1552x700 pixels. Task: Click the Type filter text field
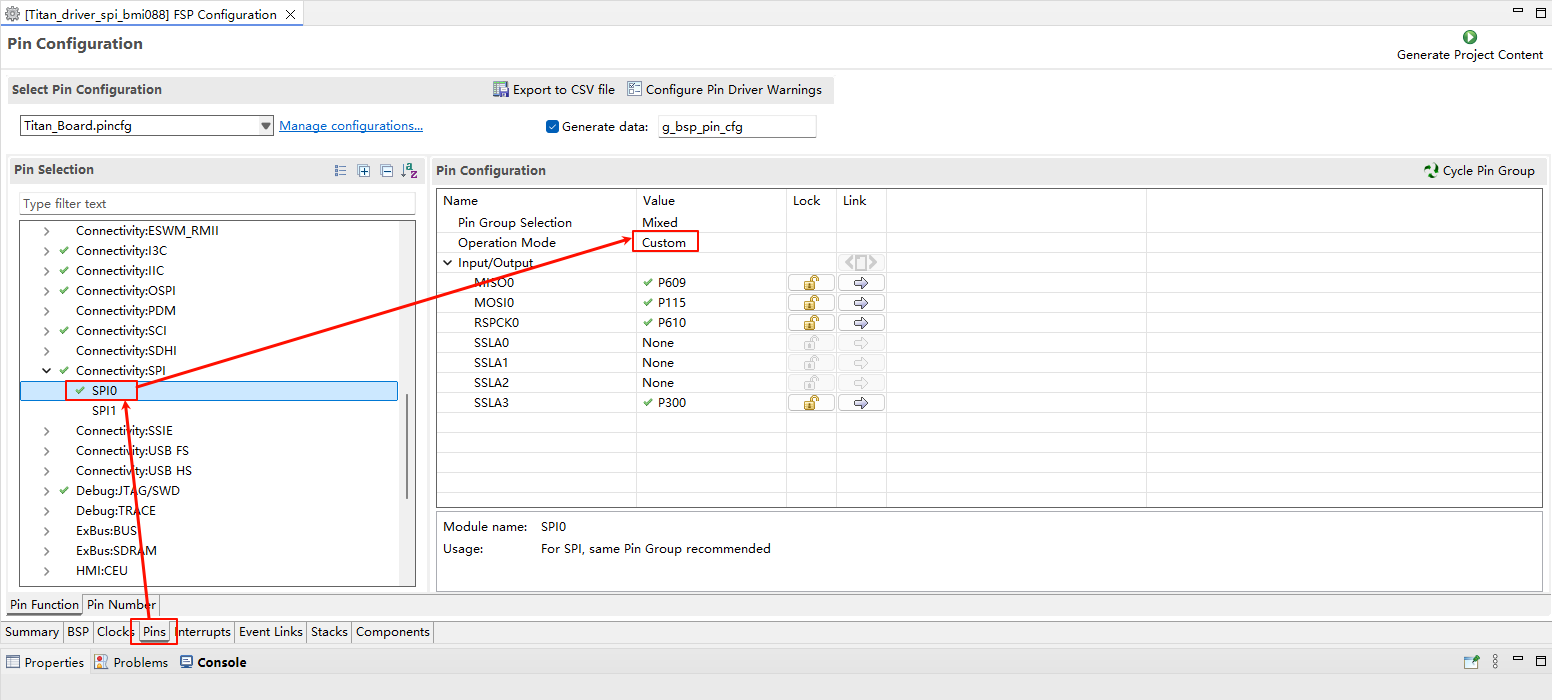click(217, 204)
